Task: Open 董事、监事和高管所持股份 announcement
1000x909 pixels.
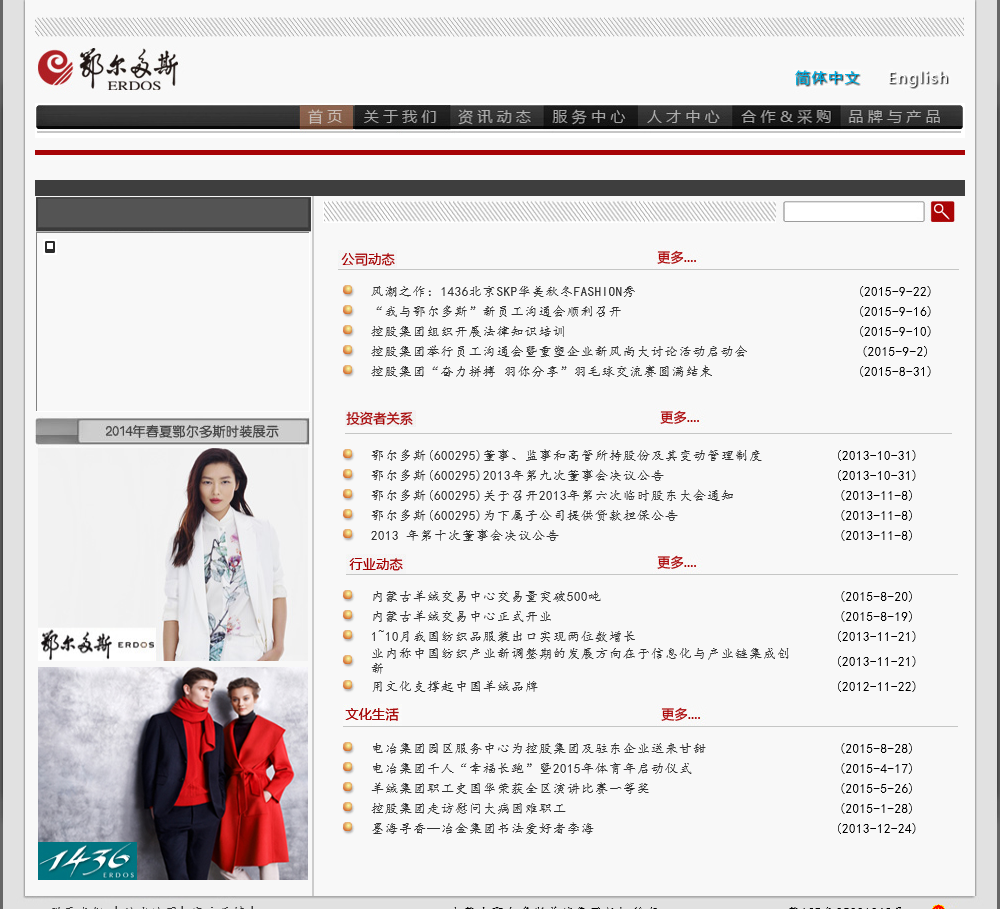Action: (x=566, y=455)
